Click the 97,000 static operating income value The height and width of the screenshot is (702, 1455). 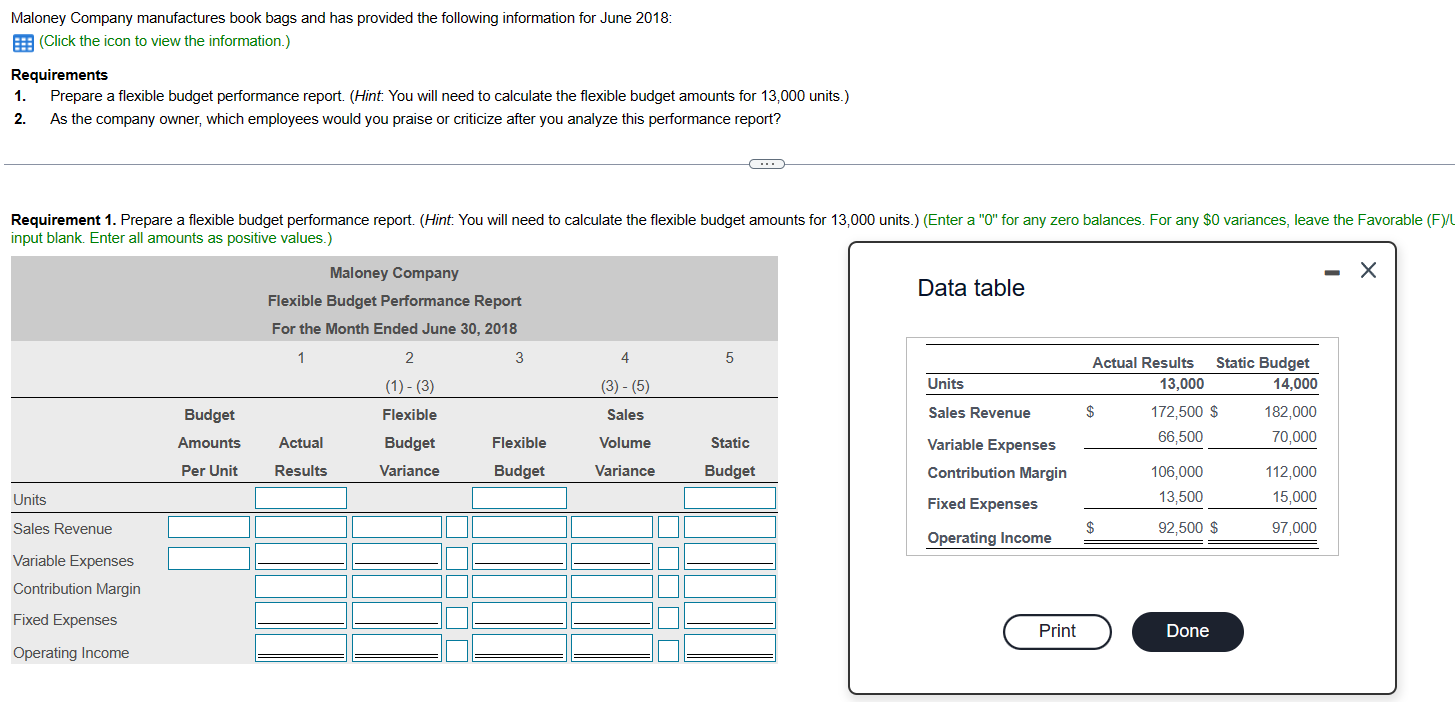pyautogui.click(x=1294, y=528)
